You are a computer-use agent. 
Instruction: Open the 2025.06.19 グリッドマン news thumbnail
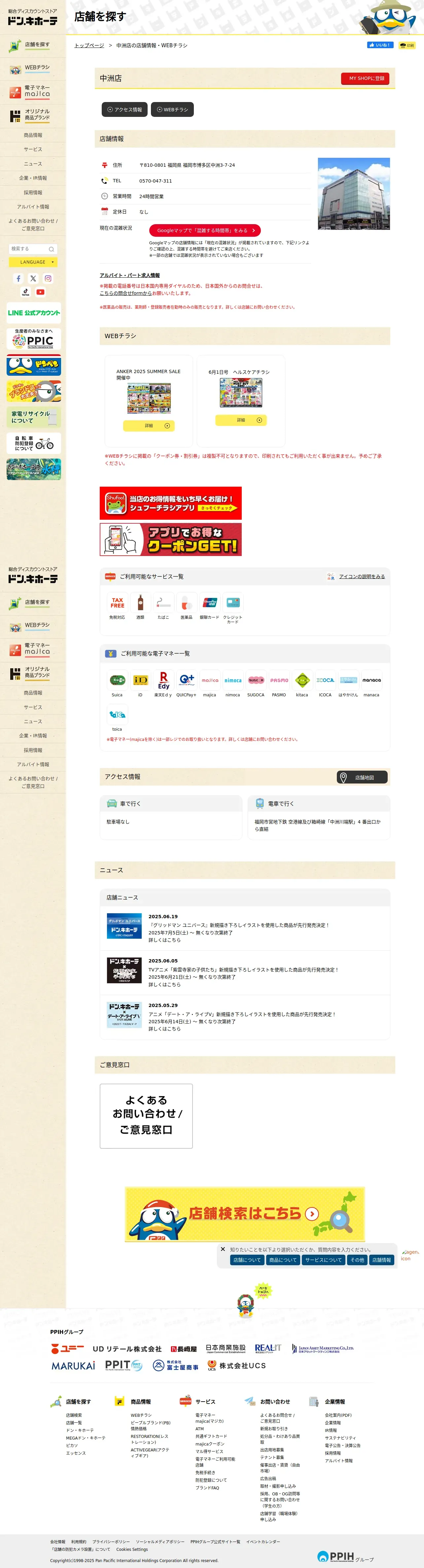124,926
